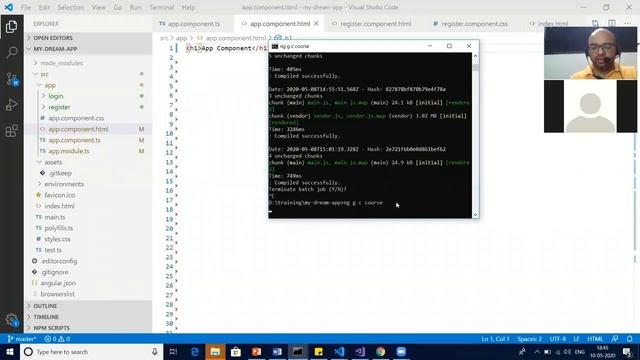
Task: Open app.module.ts in explorer
Action: [x=69, y=151]
